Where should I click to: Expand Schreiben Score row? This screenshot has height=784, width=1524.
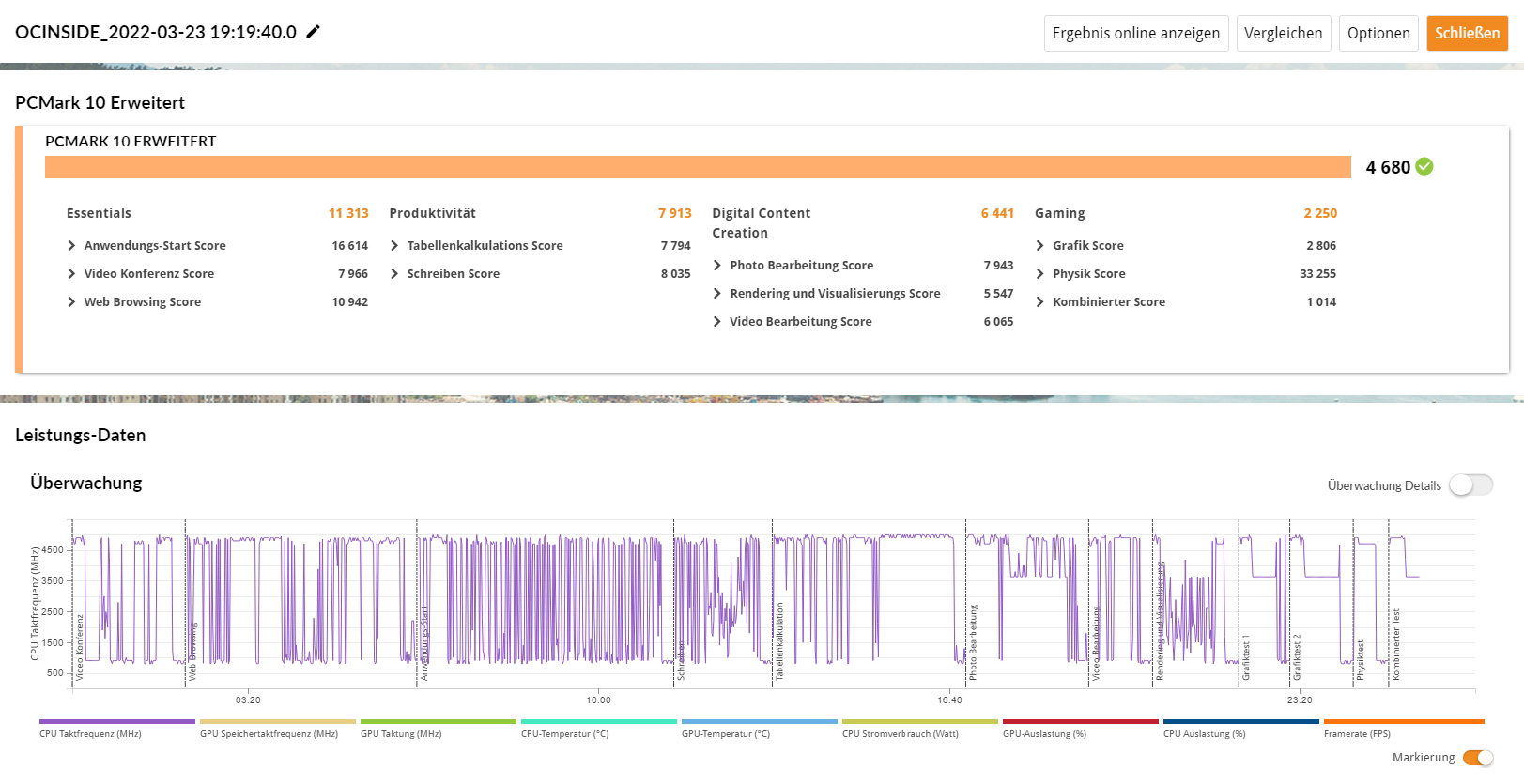click(394, 274)
